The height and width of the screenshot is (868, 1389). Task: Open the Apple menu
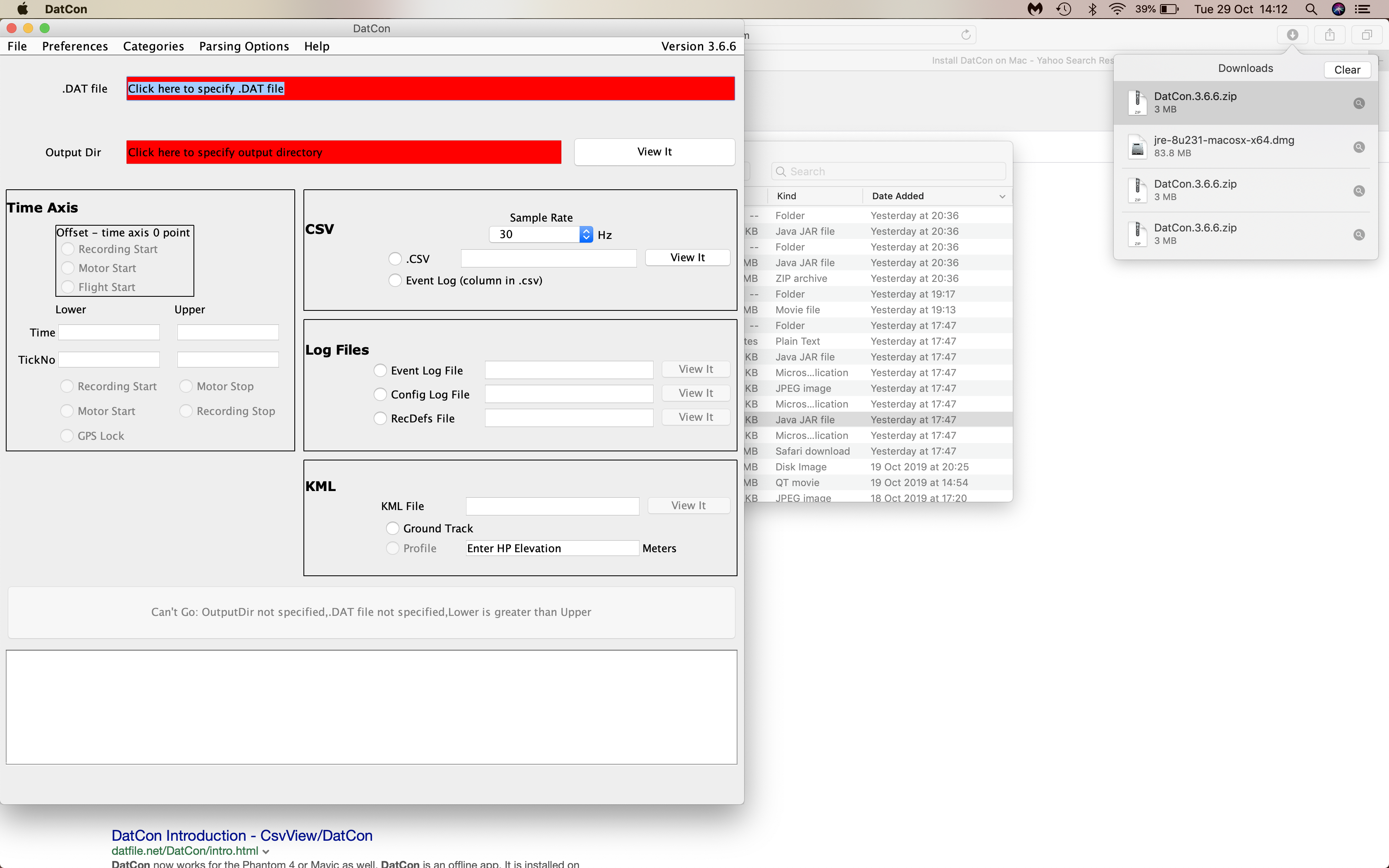tap(22, 9)
